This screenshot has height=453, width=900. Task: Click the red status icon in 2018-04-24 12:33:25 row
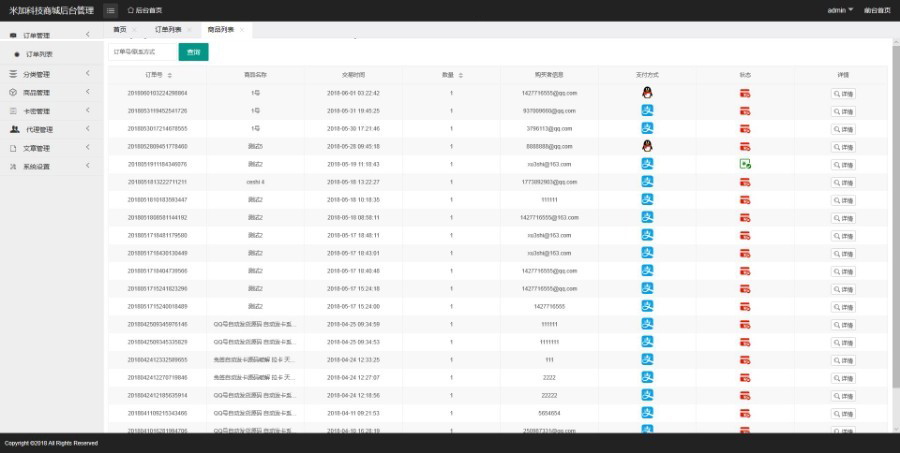tap(745, 360)
